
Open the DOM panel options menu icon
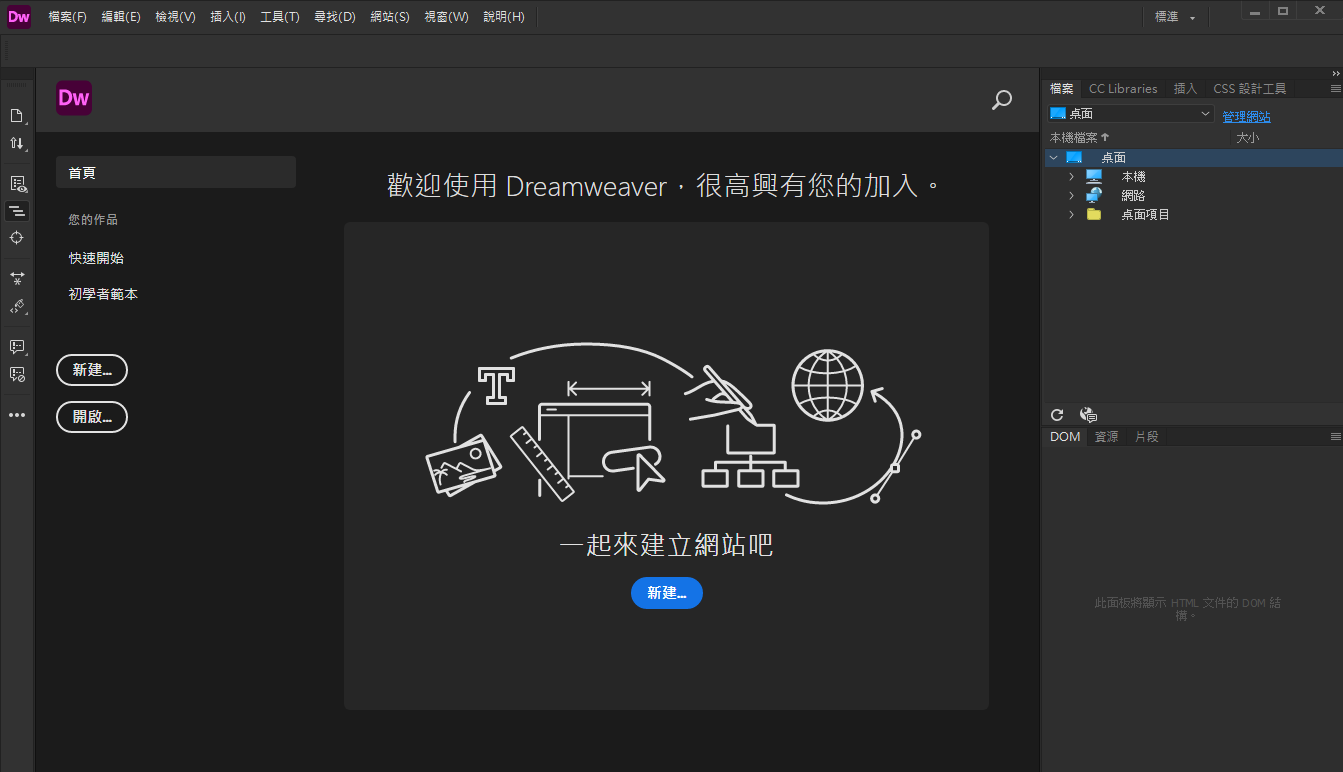point(1335,437)
